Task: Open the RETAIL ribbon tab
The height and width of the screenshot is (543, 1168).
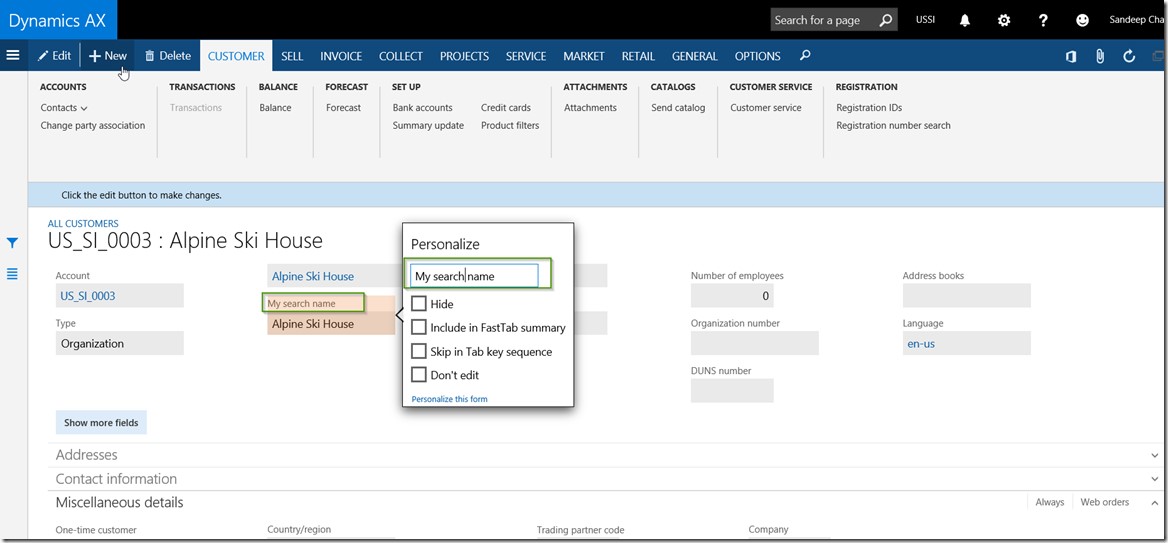Action: [x=638, y=56]
